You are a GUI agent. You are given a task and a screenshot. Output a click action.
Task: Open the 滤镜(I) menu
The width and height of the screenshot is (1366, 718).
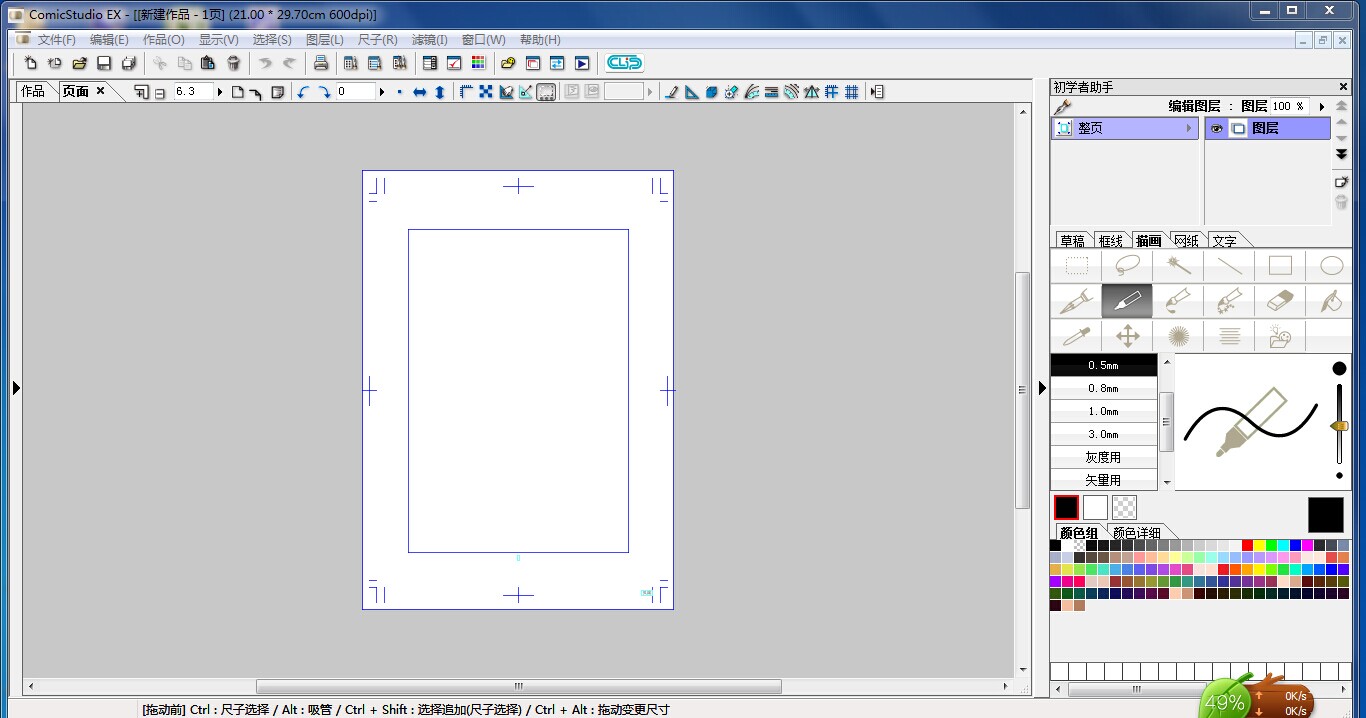(429, 40)
